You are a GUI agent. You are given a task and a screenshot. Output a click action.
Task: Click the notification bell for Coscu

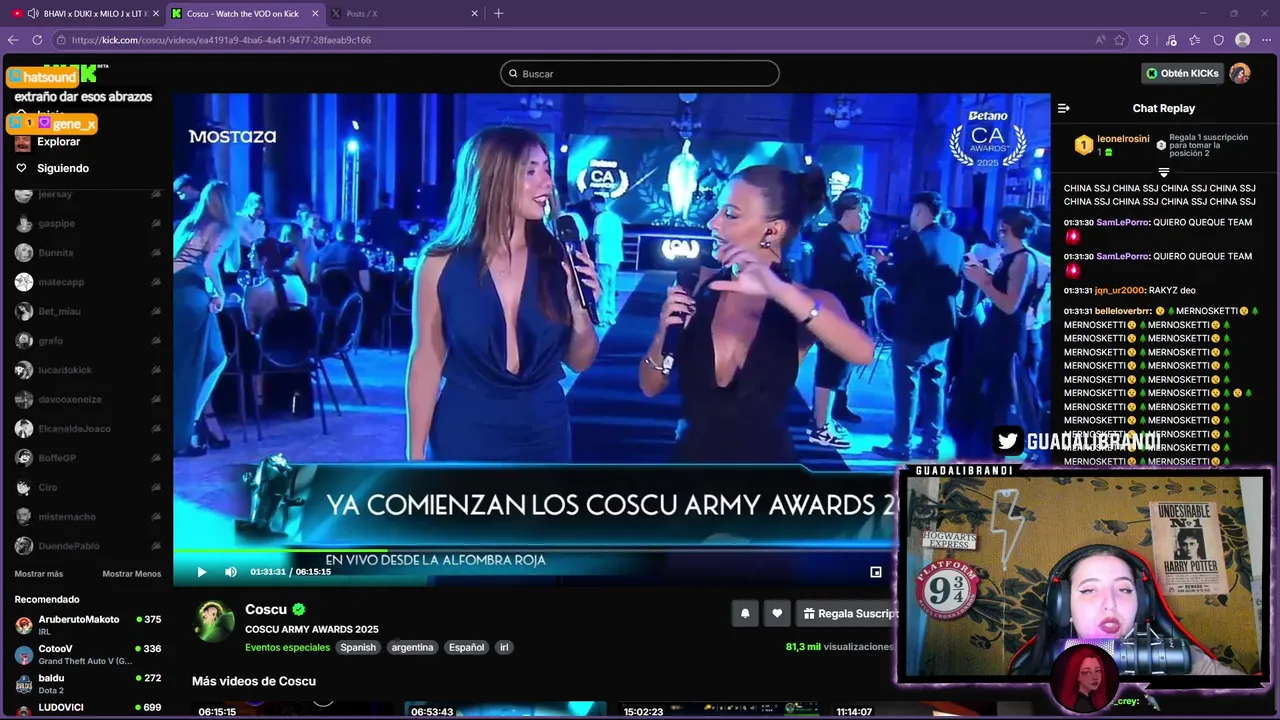pyautogui.click(x=745, y=614)
